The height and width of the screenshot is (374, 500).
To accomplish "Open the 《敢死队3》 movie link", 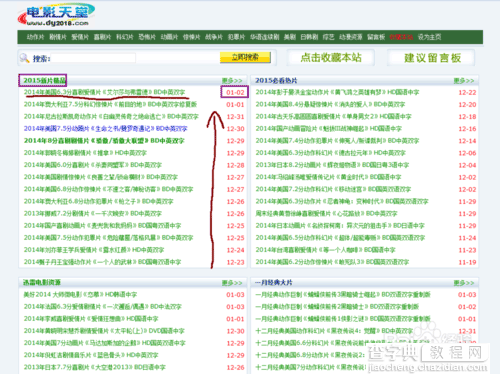I will [x=332, y=262].
